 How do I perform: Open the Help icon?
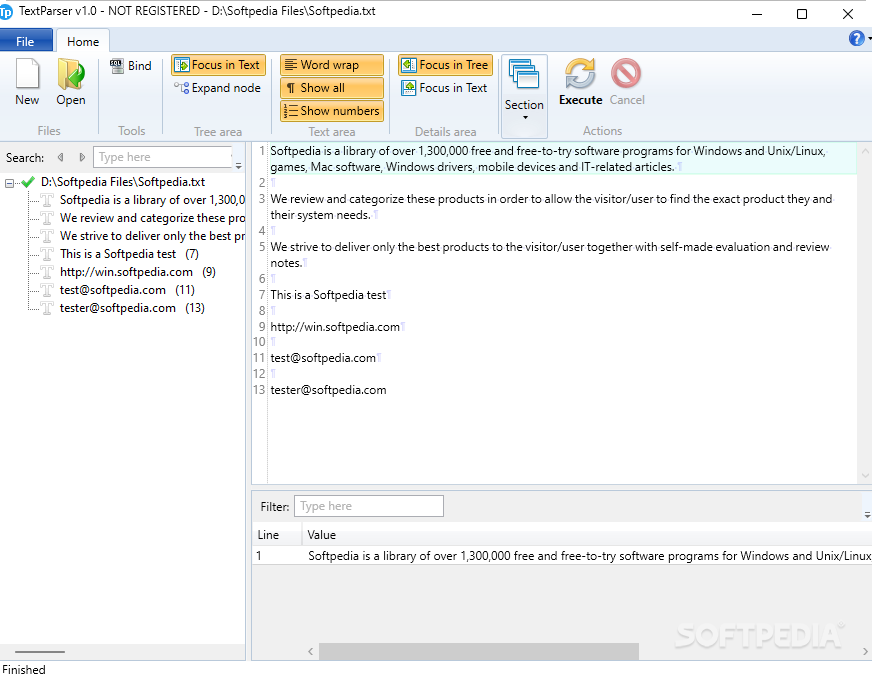[856, 38]
